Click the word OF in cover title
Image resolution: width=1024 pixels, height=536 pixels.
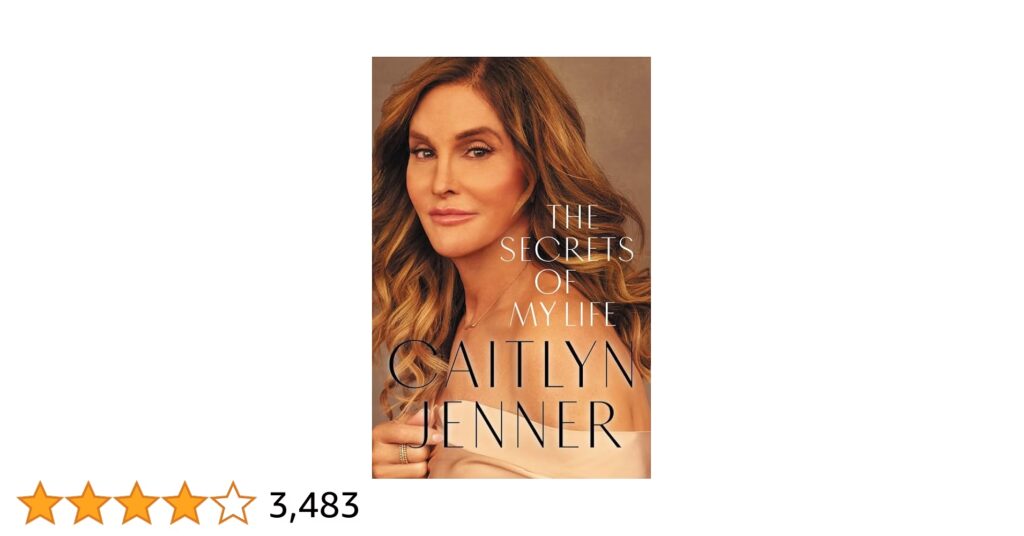[555, 282]
